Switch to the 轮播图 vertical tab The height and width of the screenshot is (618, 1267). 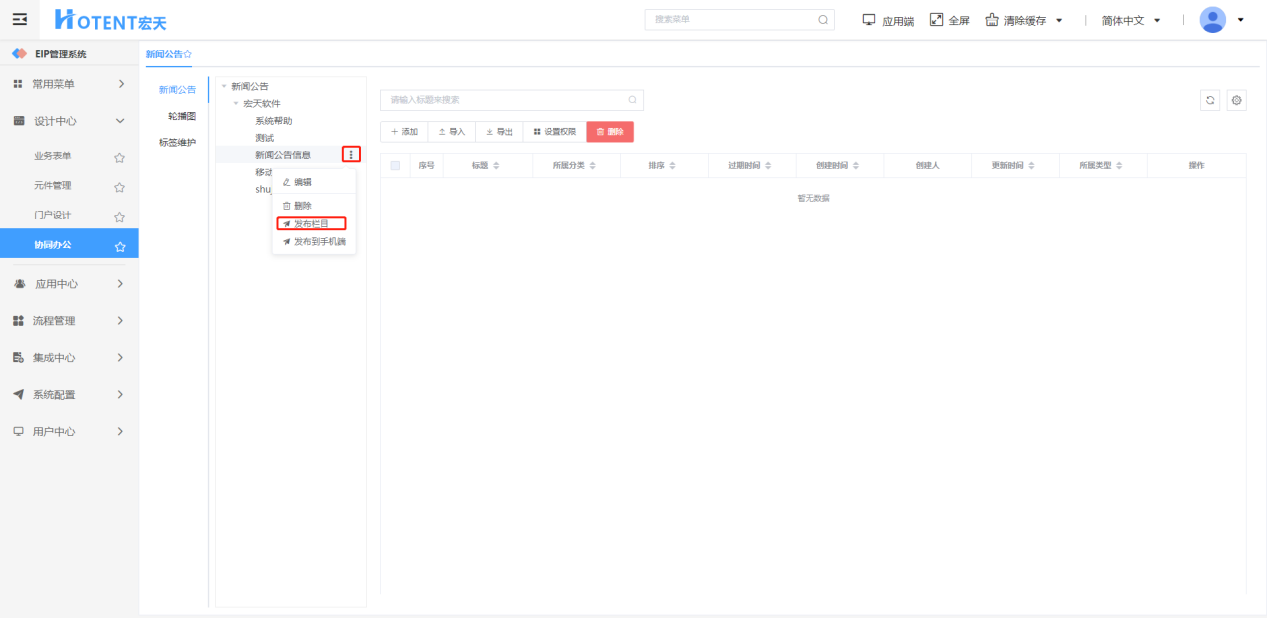tap(182, 116)
